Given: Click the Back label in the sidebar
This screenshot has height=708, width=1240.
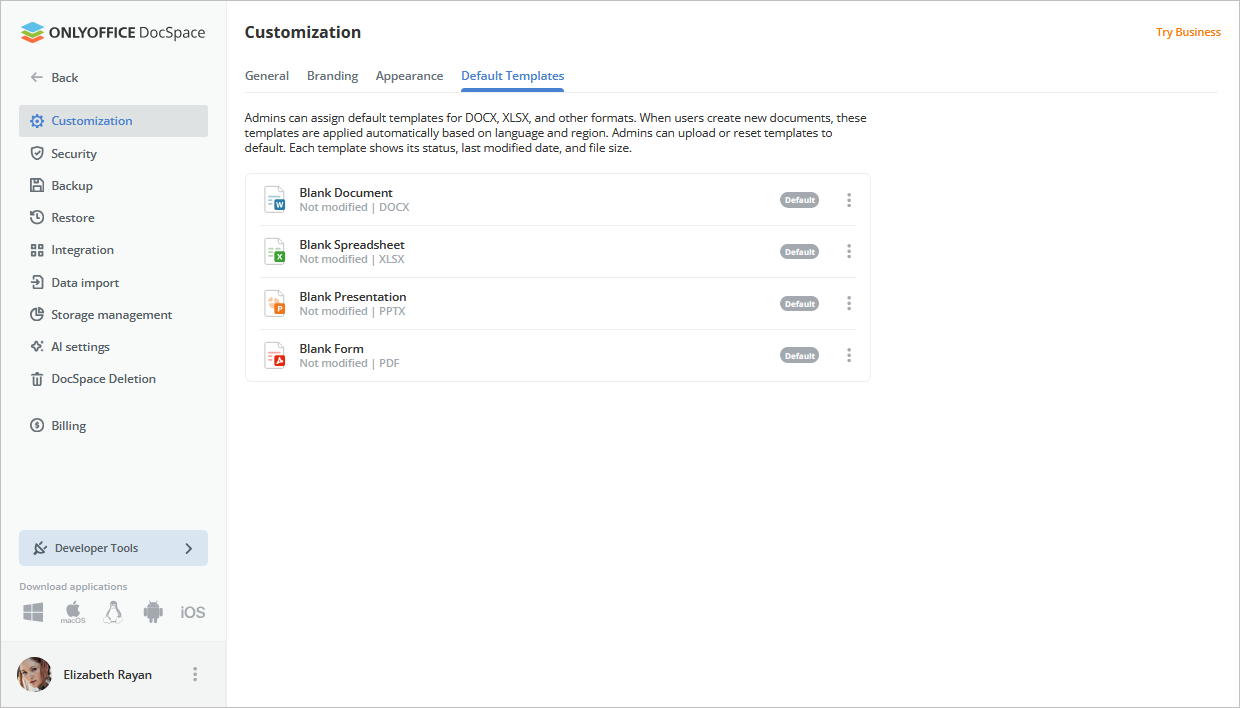Looking at the screenshot, I should 65,77.
